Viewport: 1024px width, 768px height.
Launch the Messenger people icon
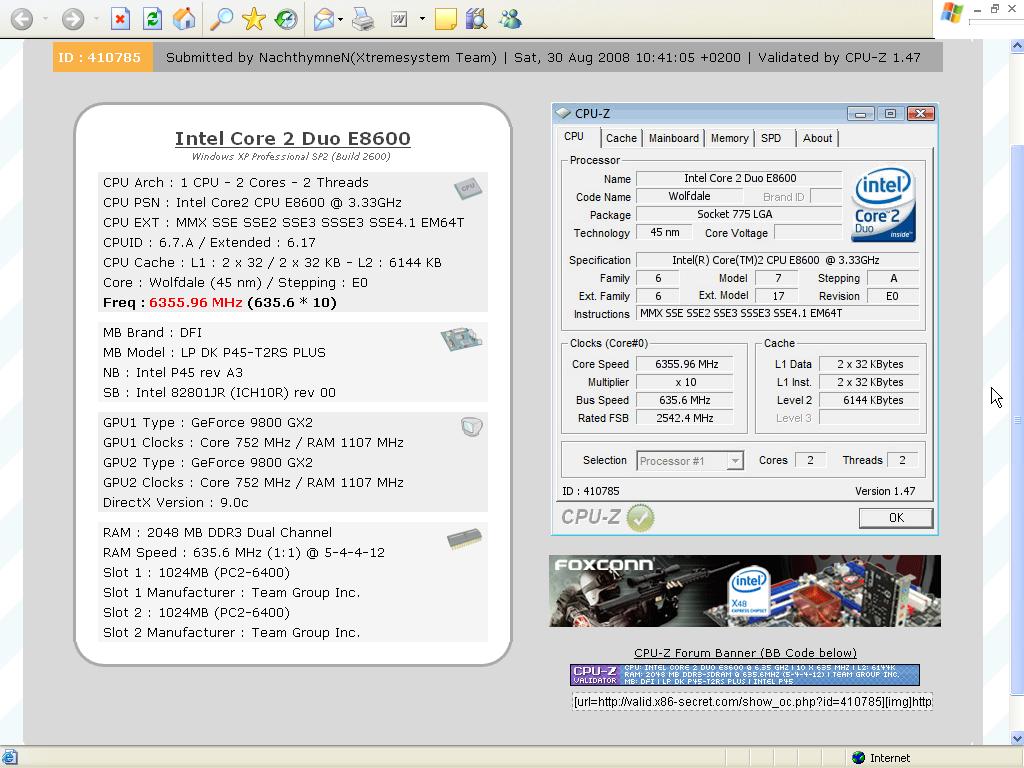pos(509,19)
